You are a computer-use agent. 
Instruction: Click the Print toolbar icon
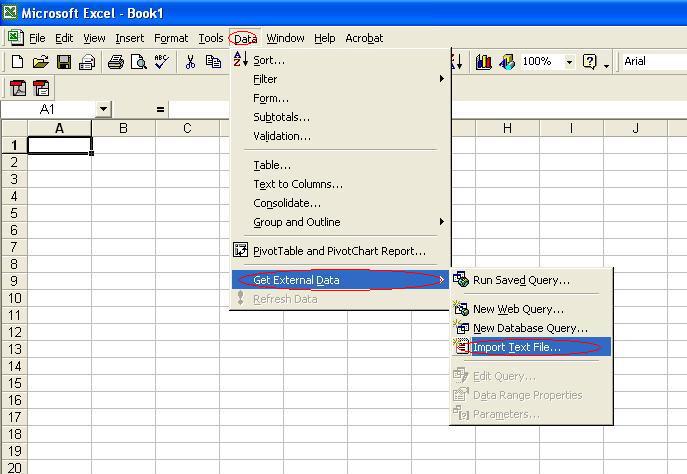(x=116, y=62)
